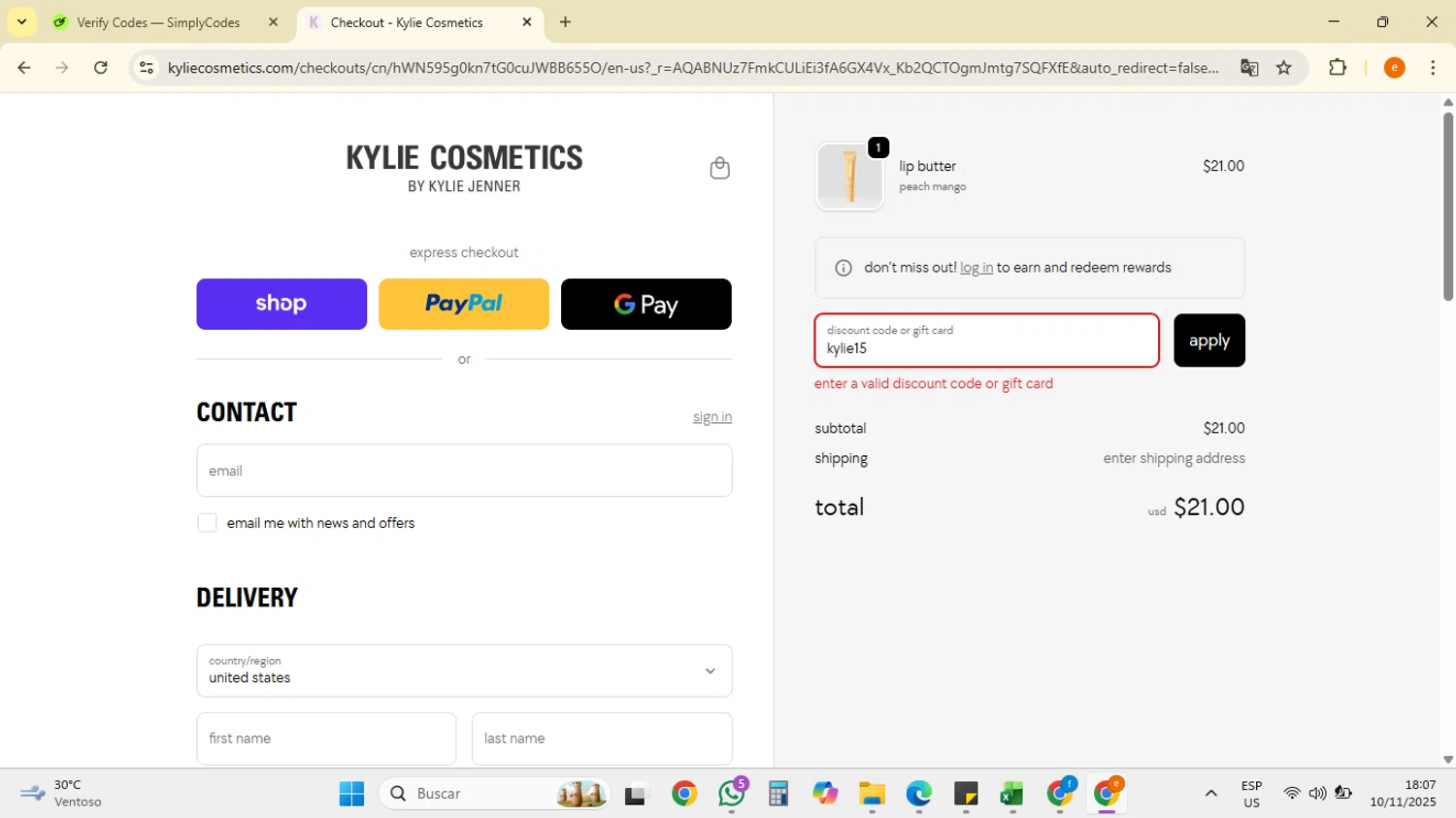This screenshot has height=818, width=1456.
Task: Select the Checkout - Kylie Cosmetics tab
Action: [406, 22]
